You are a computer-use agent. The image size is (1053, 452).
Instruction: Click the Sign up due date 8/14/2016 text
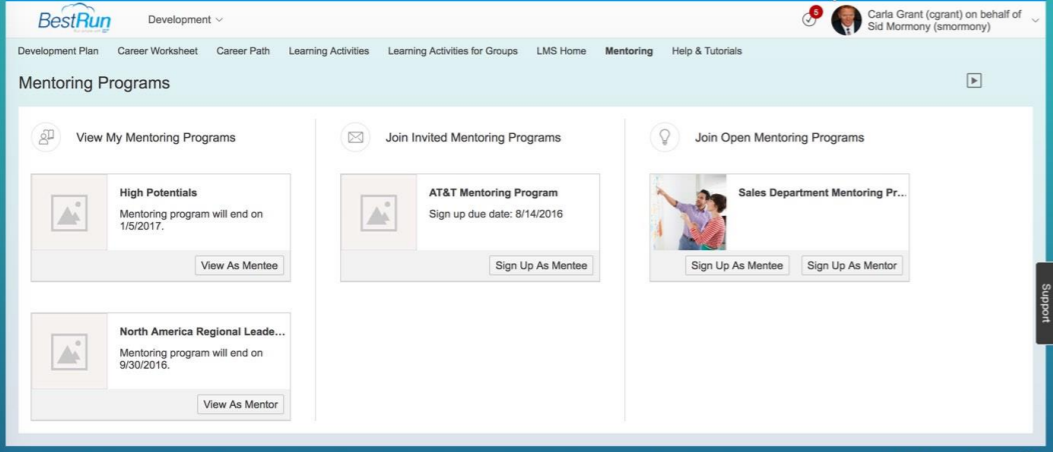tap(496, 214)
